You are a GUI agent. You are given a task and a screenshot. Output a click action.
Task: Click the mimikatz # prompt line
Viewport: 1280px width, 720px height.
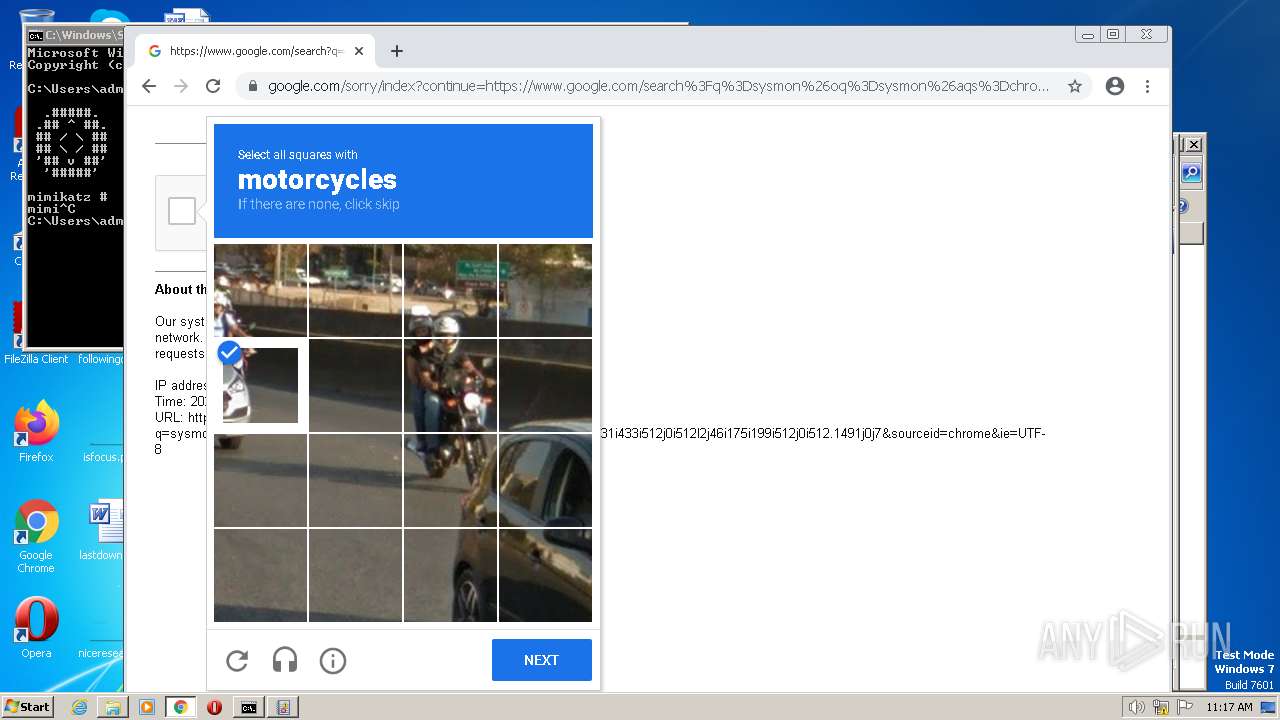(67, 197)
